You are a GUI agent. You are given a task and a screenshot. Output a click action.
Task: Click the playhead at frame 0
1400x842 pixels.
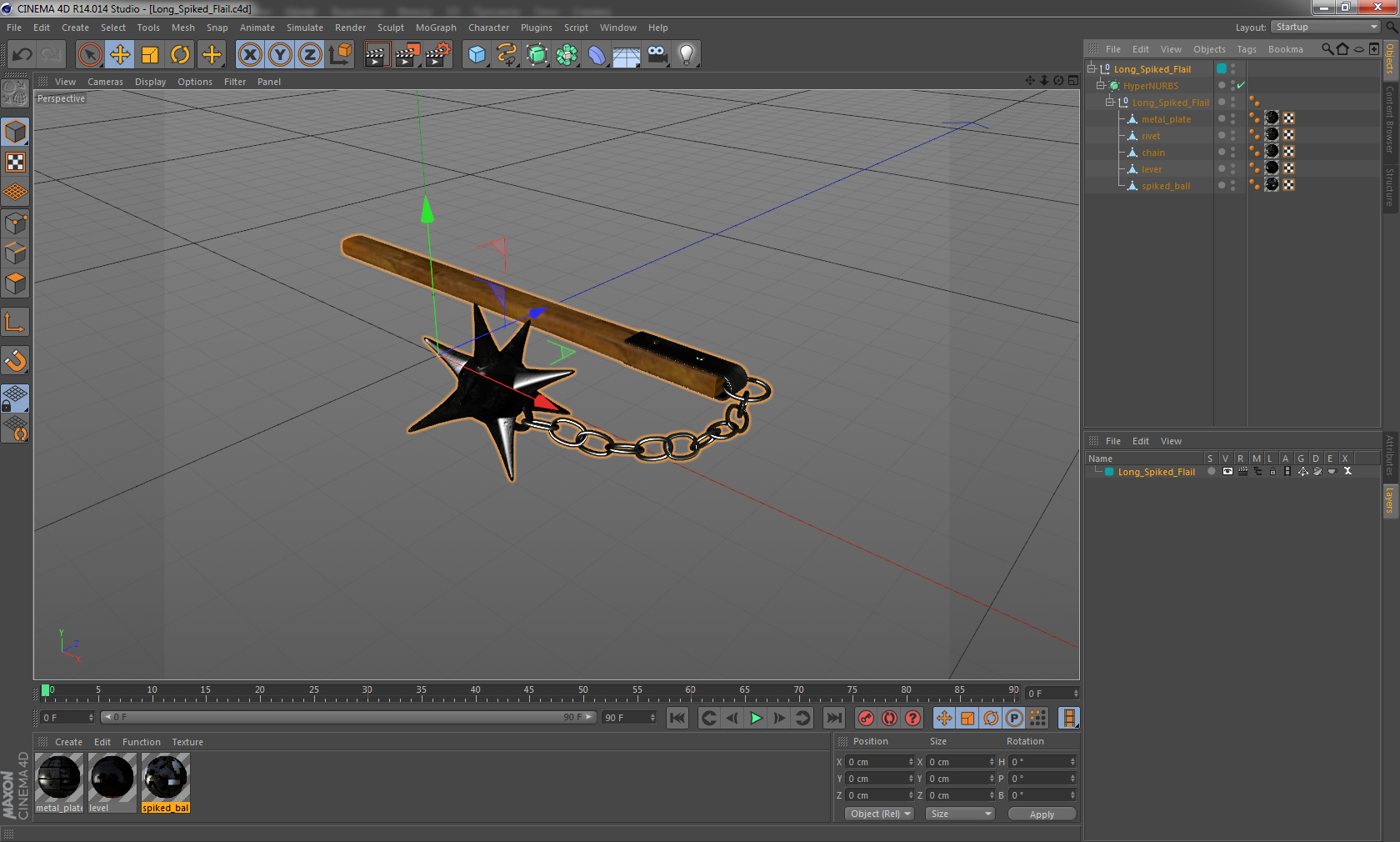[x=46, y=690]
